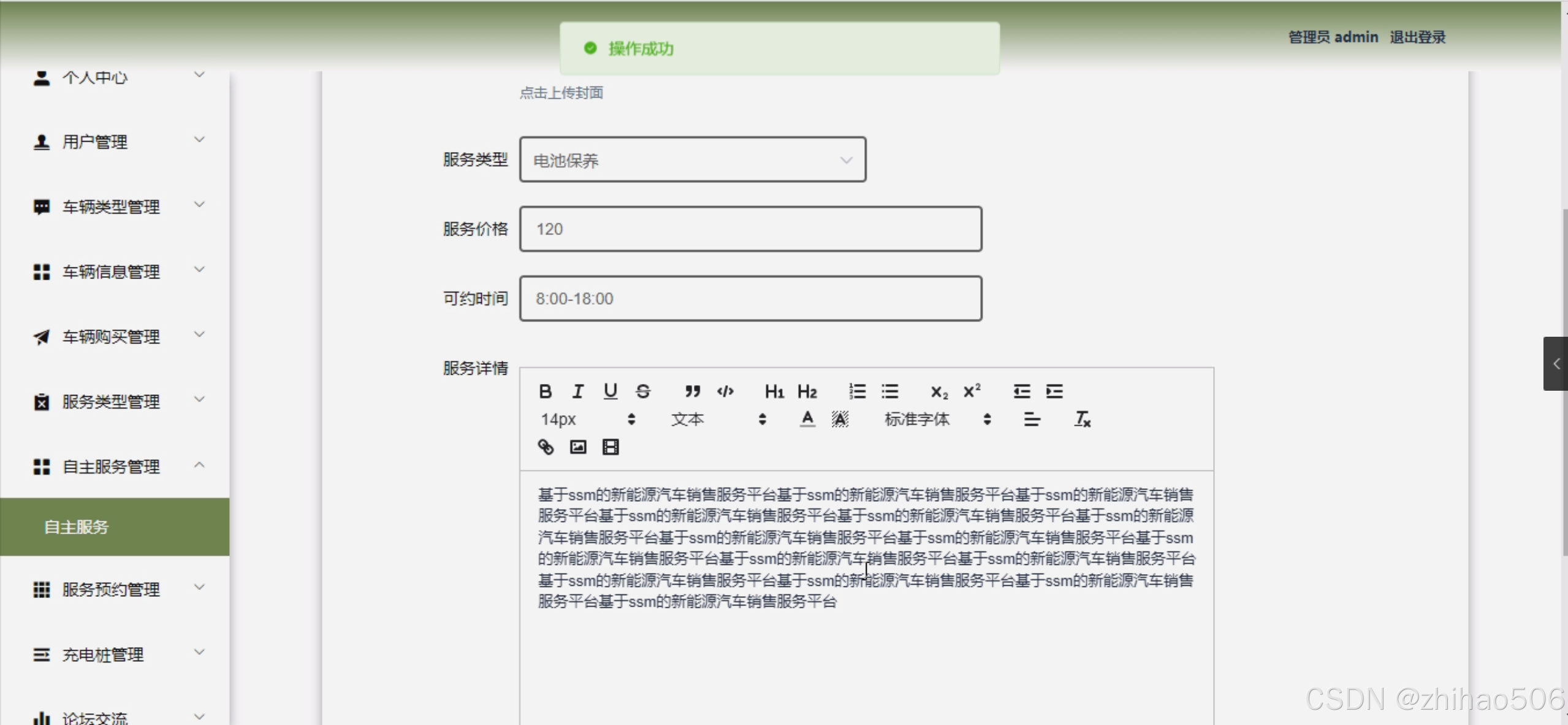Create an ordered numbered list

[857, 391]
